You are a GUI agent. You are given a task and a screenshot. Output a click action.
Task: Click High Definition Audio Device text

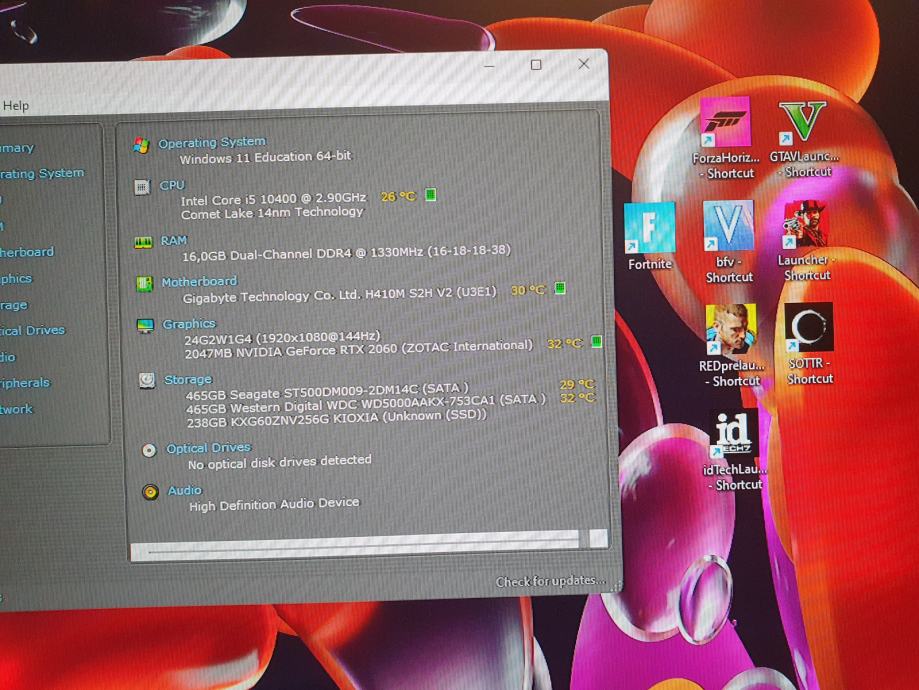pyautogui.click(x=274, y=504)
